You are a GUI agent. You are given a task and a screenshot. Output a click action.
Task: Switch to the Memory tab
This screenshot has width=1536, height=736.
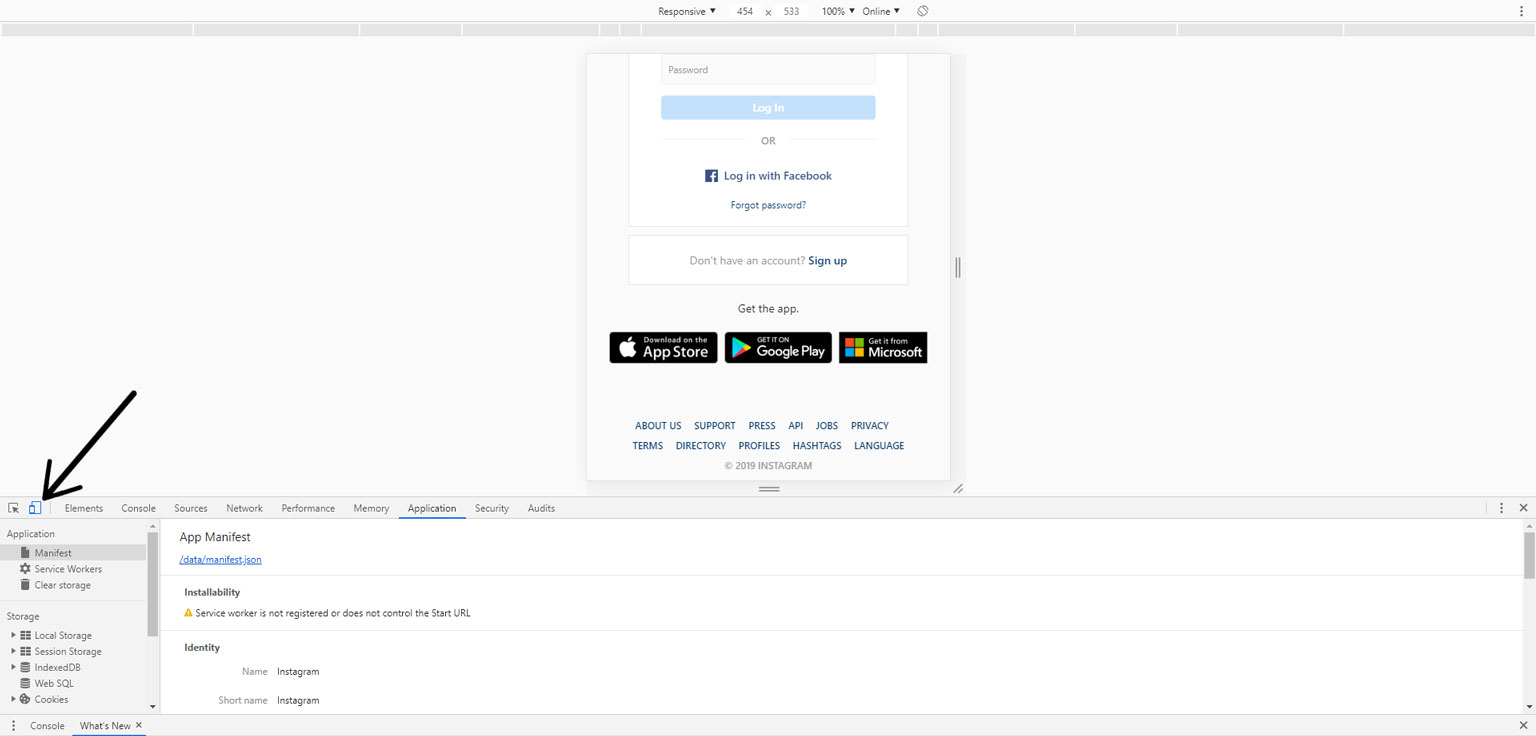pyautogui.click(x=371, y=508)
